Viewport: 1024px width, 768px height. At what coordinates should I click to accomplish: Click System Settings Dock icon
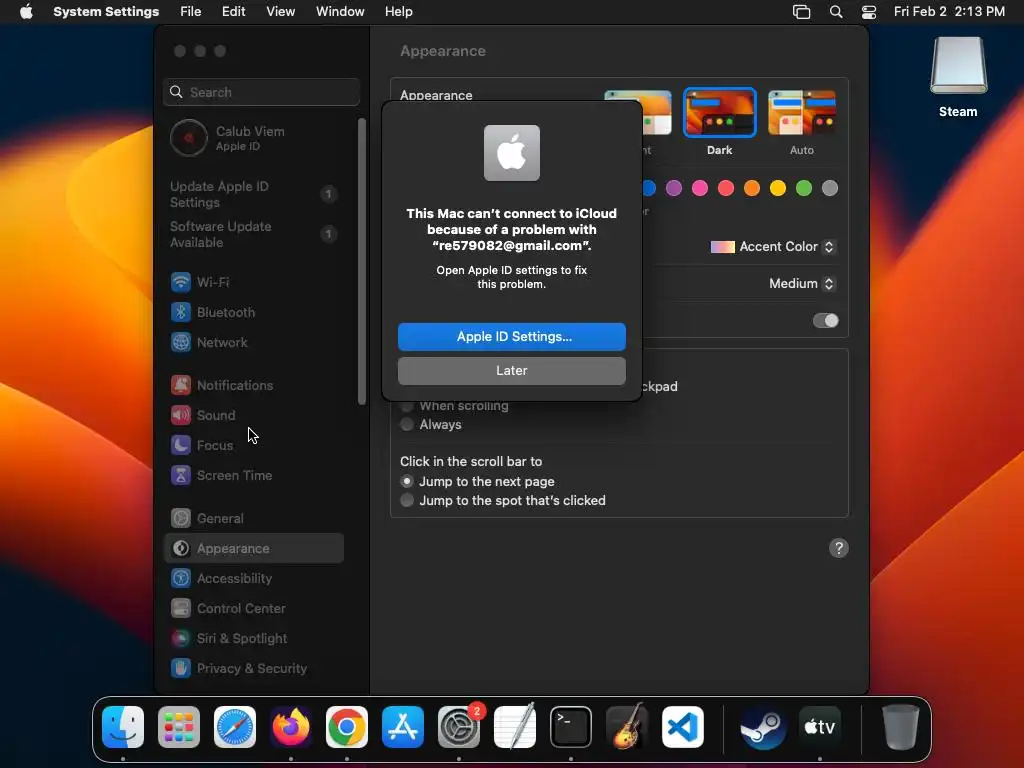pos(459,727)
